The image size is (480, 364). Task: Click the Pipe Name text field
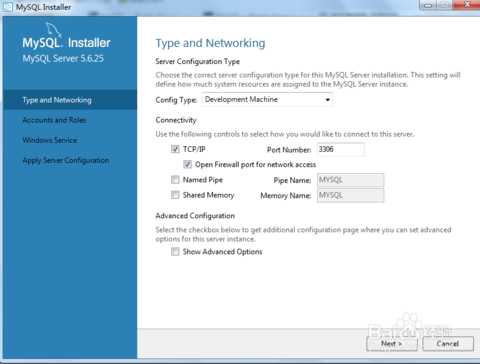coord(350,180)
